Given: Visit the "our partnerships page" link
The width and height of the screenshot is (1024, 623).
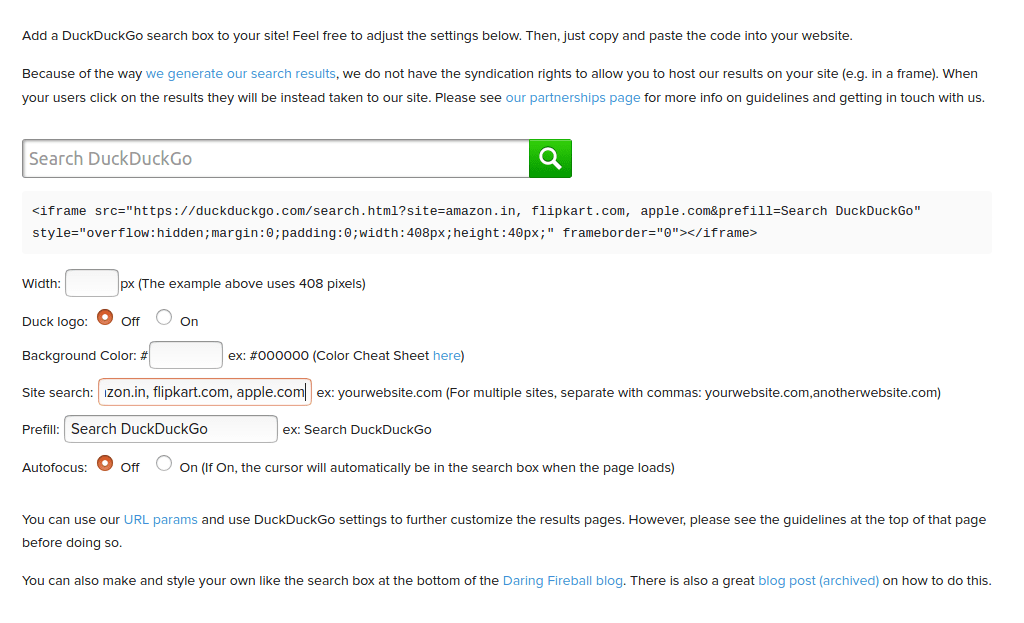Looking at the screenshot, I should point(572,98).
